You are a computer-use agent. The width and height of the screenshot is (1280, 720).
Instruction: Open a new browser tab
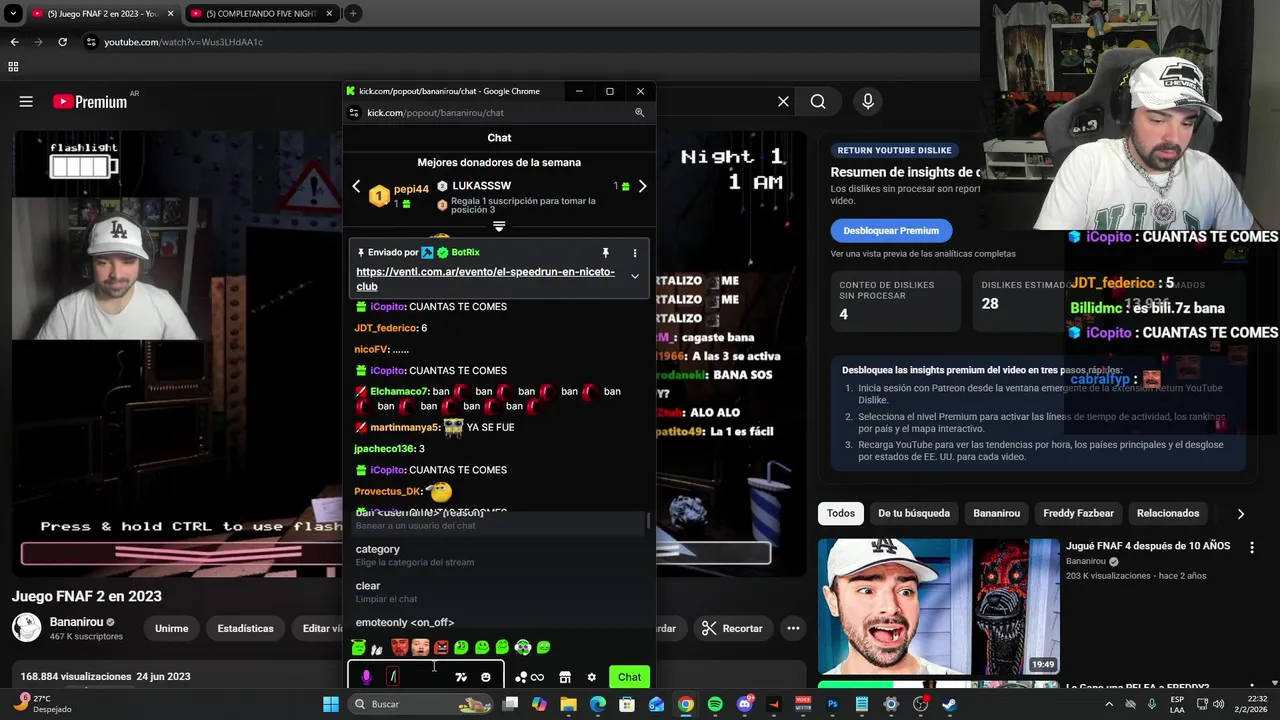(353, 13)
